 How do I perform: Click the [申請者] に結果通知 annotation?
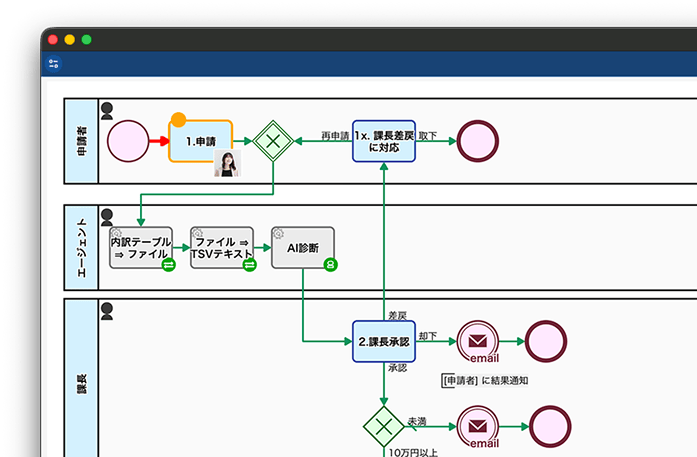click(485, 381)
